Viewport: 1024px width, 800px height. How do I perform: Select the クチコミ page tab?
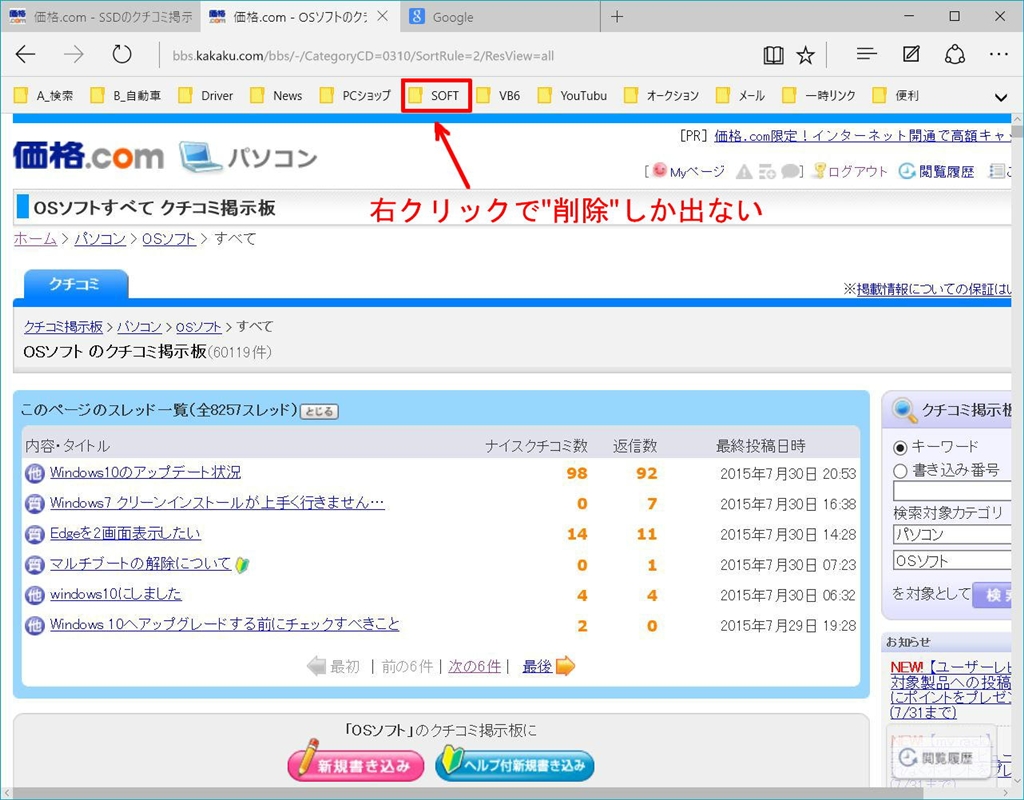coord(76,285)
